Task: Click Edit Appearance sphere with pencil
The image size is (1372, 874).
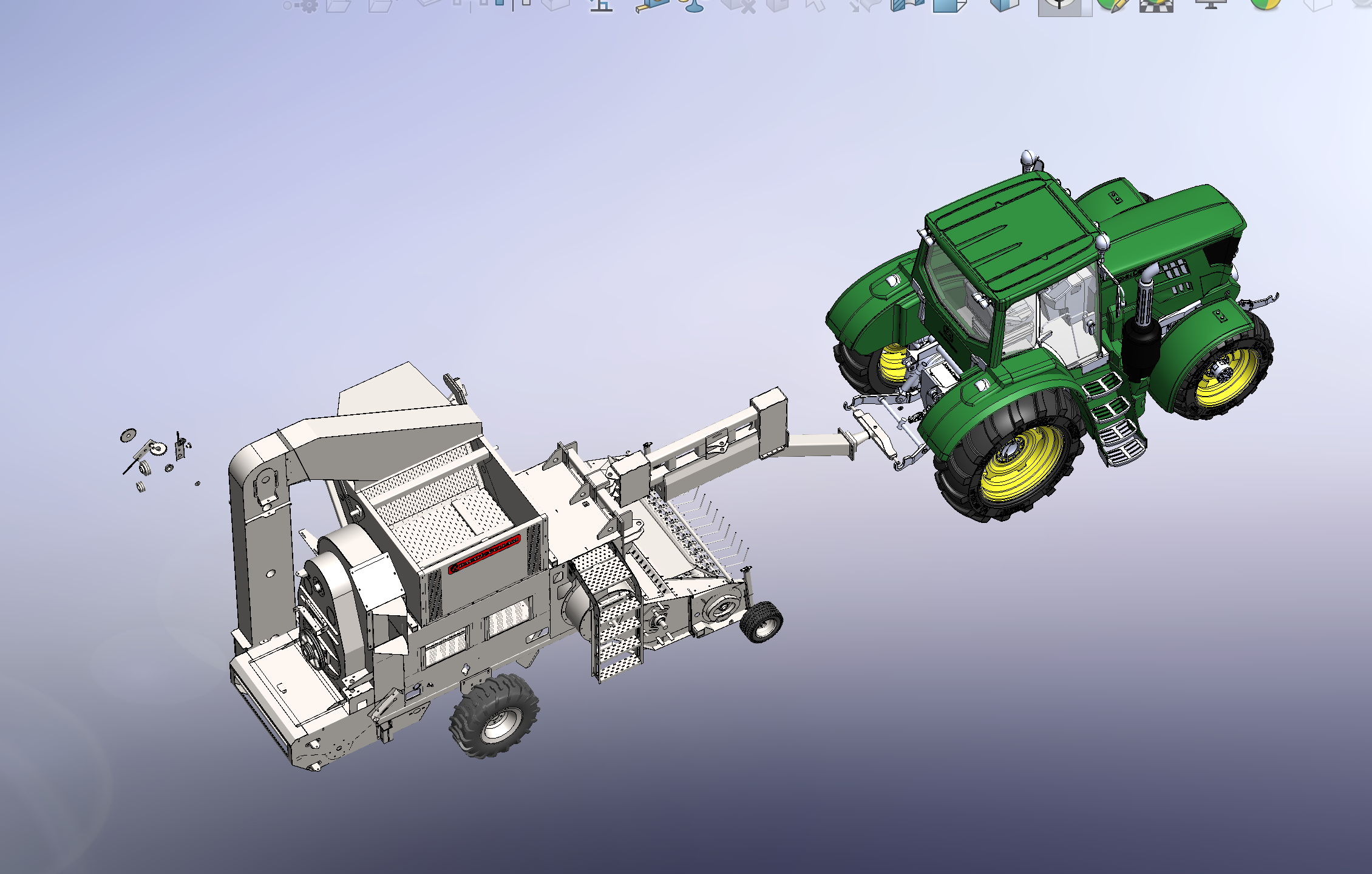Action: 1112,5
